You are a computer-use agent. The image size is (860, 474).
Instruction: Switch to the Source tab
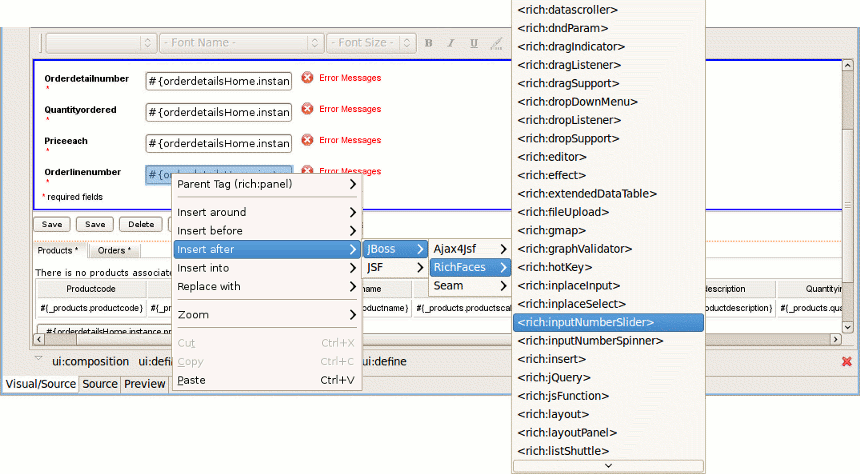pos(100,384)
